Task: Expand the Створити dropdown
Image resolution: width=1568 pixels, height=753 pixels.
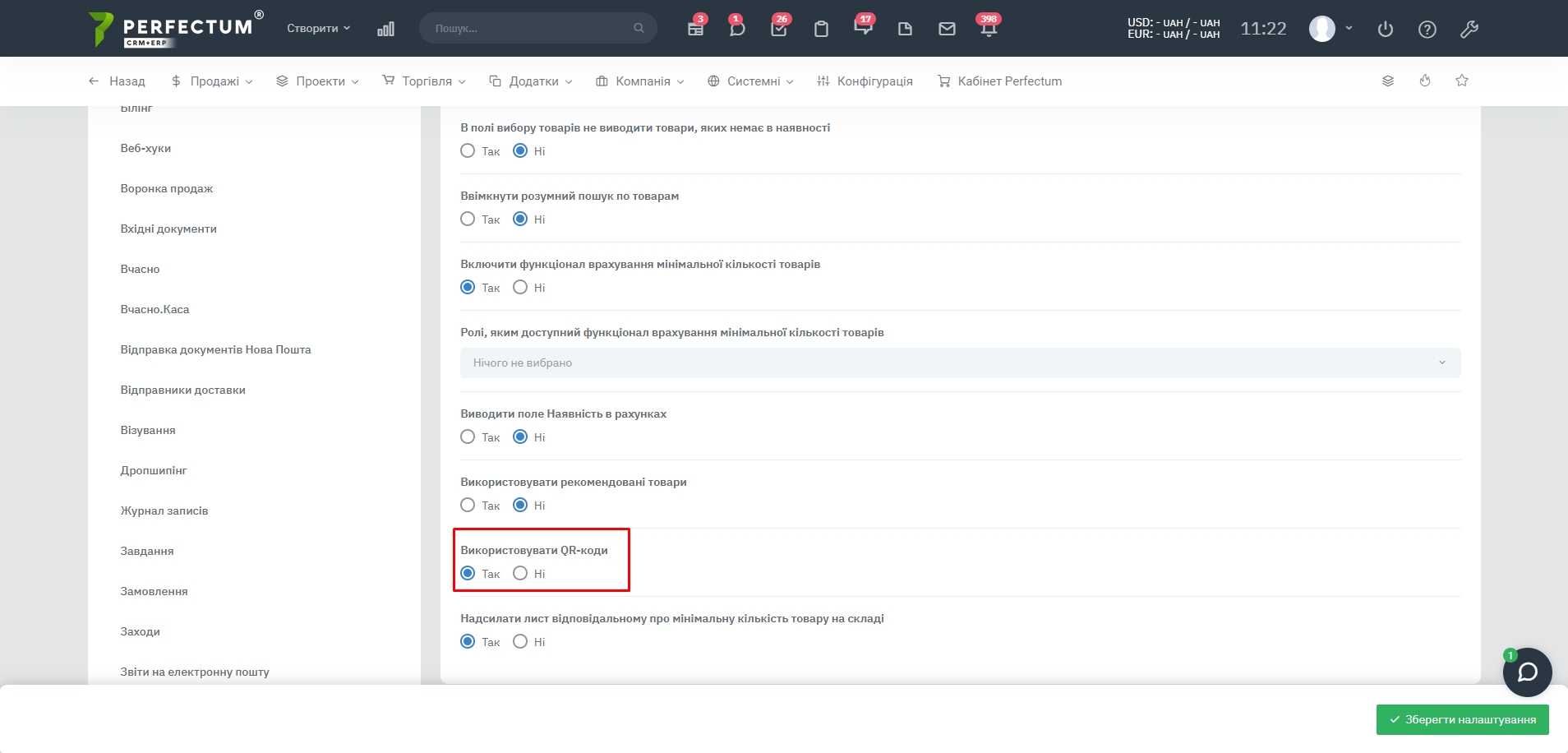Action: 318,28
